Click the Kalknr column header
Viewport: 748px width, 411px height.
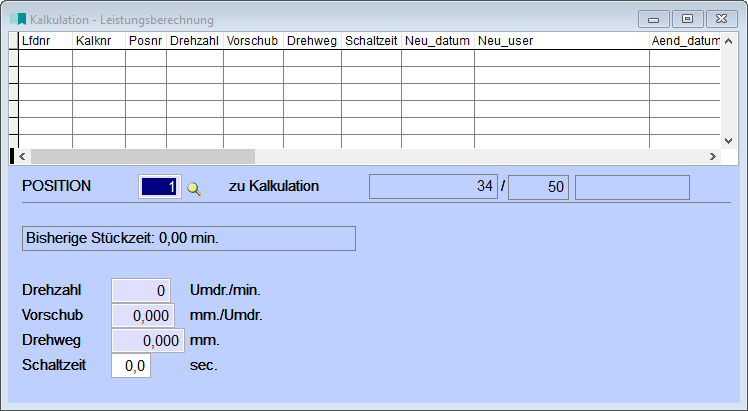(99, 41)
